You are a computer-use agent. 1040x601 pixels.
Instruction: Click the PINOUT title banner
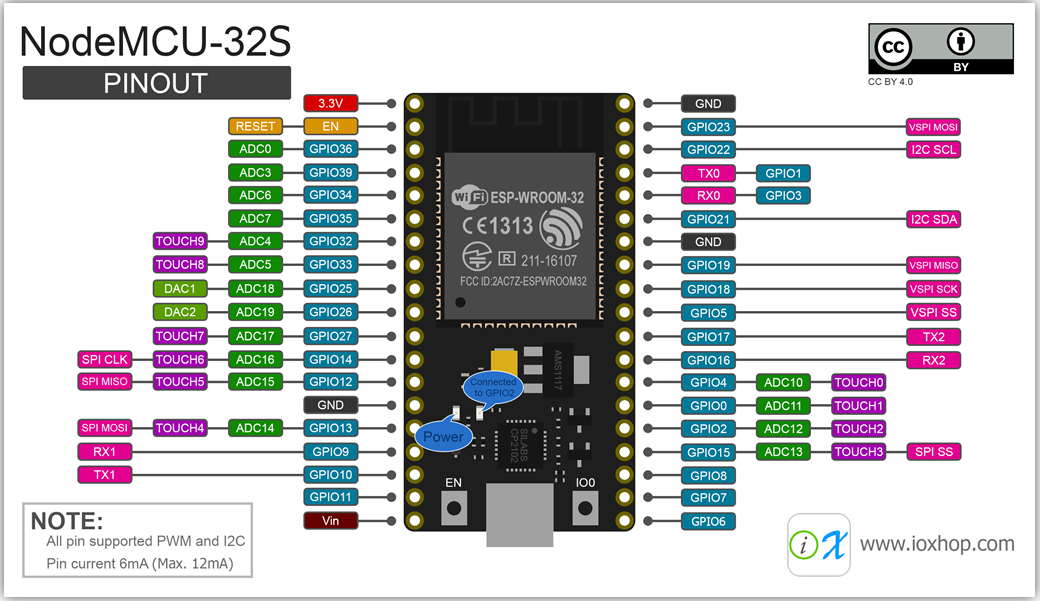click(157, 83)
